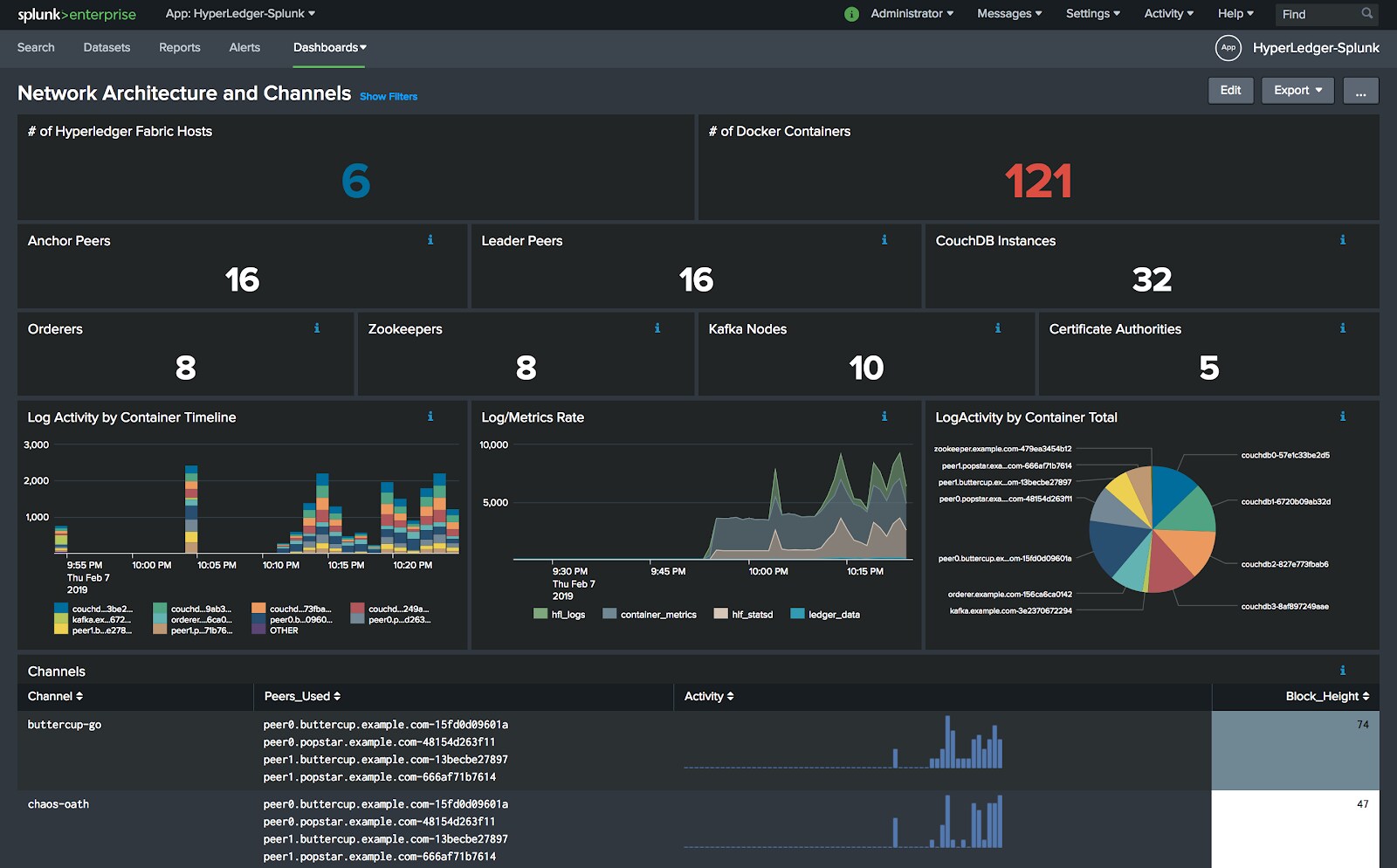Click pie label kafka.example.com-3e2370672294
Screen dimensions: 1397x868
(1011, 610)
